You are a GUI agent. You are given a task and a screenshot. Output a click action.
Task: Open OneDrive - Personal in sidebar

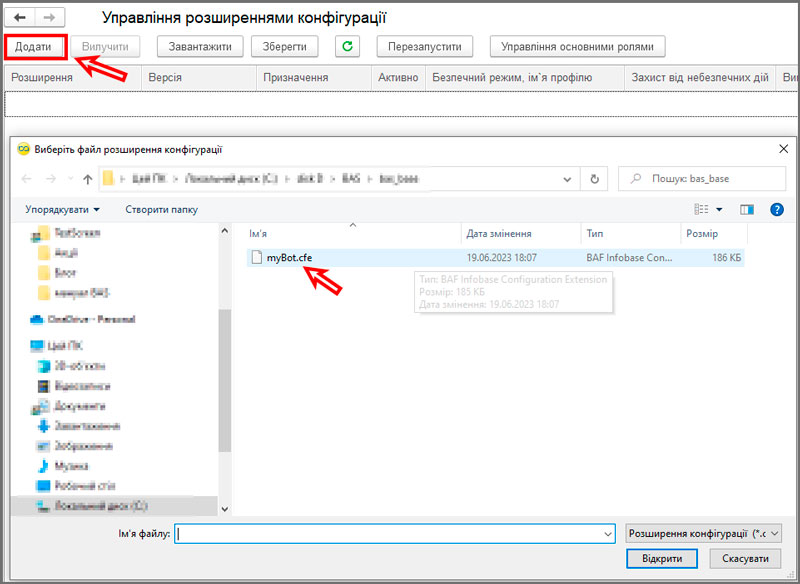coord(90,319)
